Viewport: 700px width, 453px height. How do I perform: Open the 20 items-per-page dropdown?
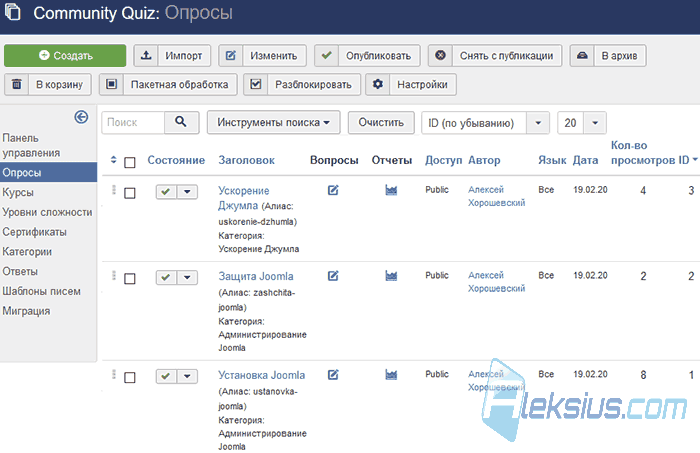click(x=582, y=123)
